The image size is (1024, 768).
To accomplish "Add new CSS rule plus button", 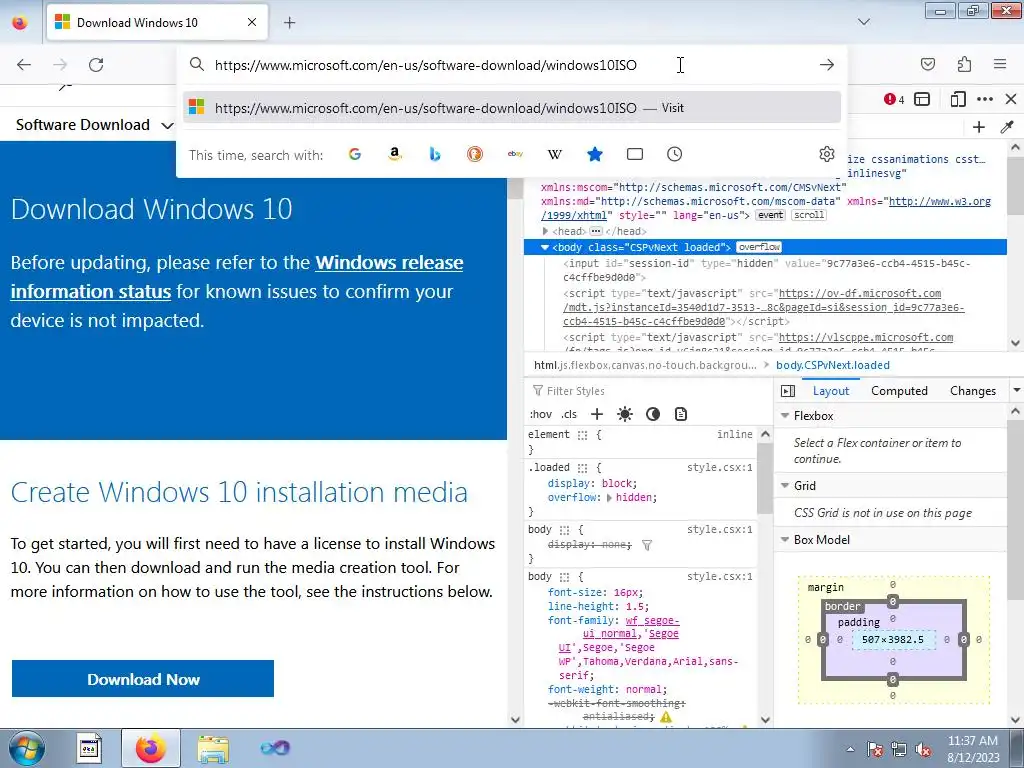I will coord(597,414).
